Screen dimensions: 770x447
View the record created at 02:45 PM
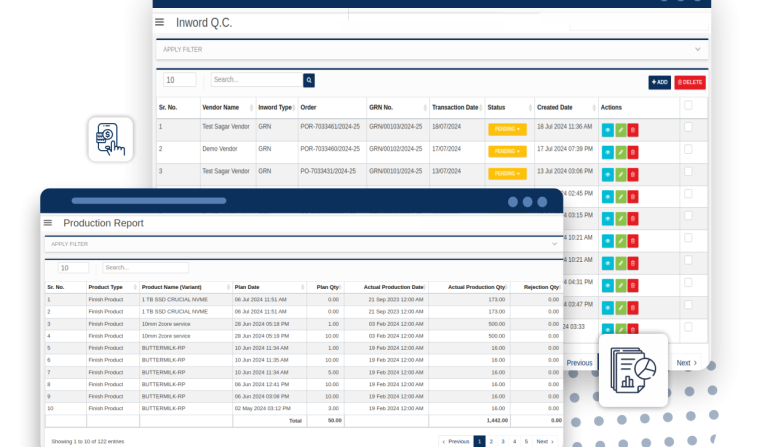607,196
